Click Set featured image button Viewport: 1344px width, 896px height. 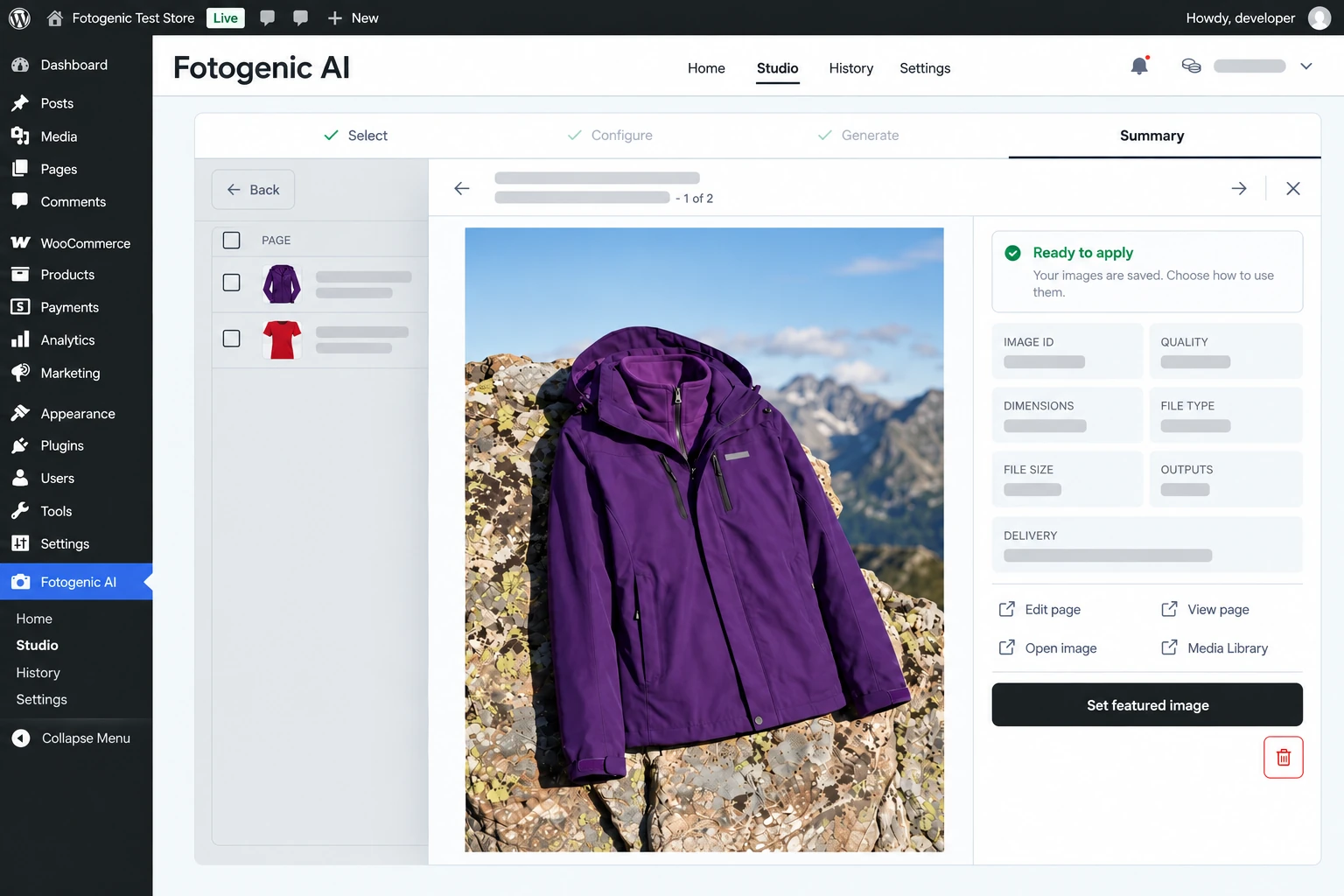coord(1147,704)
